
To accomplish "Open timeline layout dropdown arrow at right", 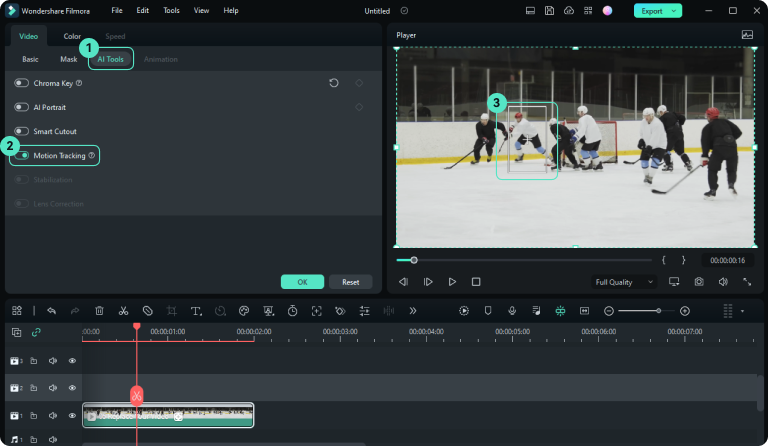I will pos(743,311).
